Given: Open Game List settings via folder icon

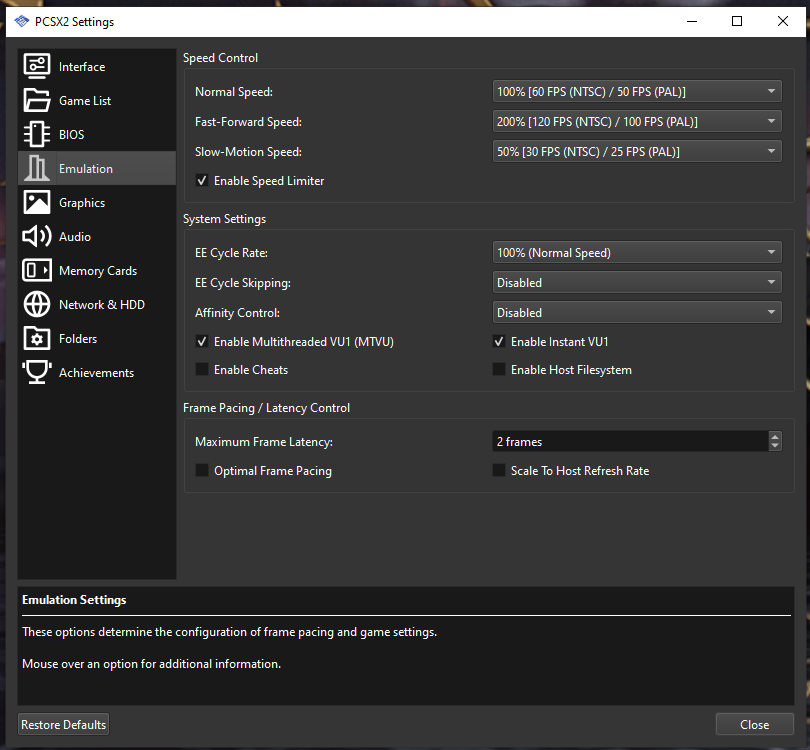Looking at the screenshot, I should (37, 100).
